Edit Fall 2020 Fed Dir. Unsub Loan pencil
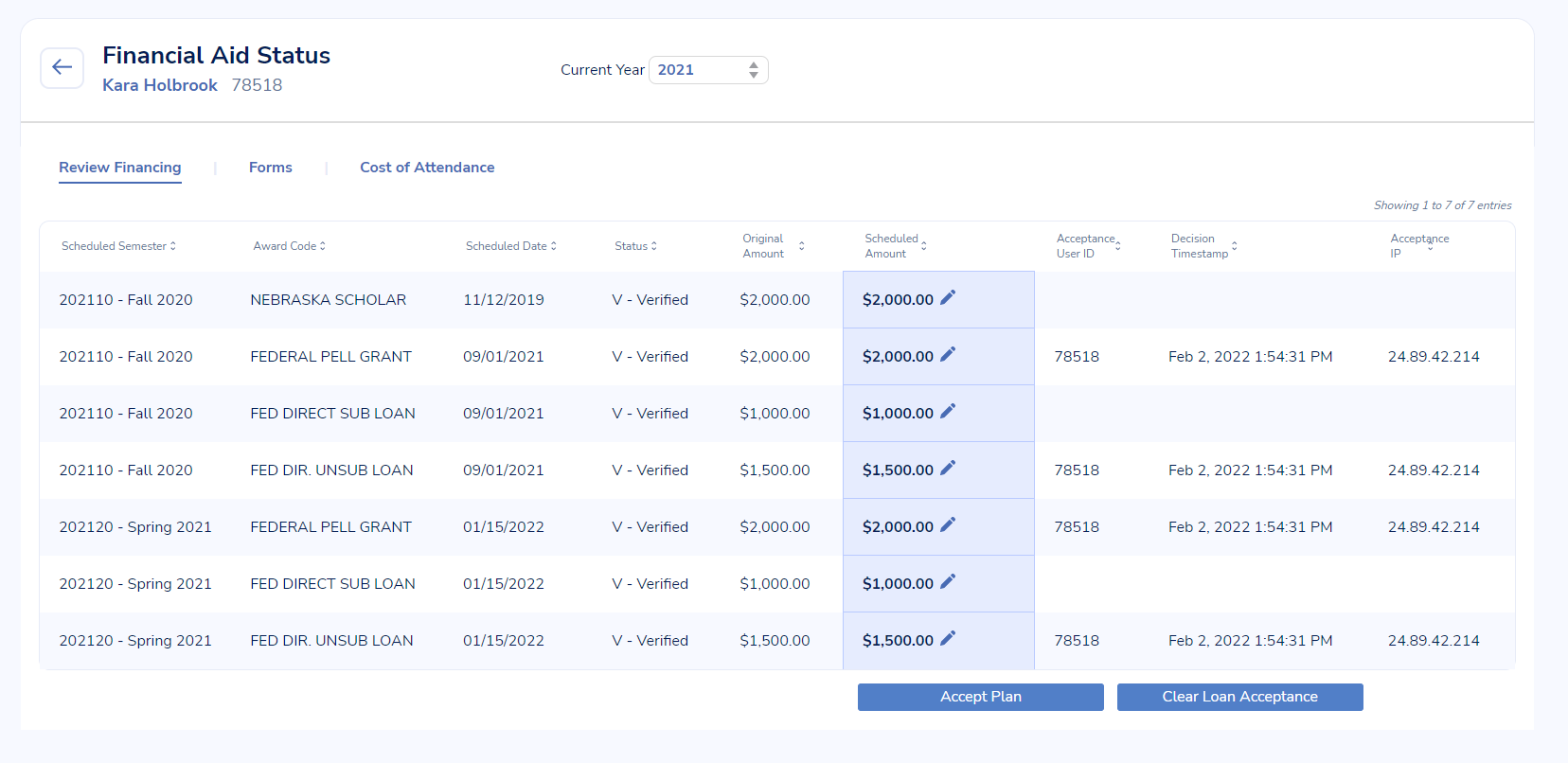Screen dimensions: 1568x763 tap(948, 469)
